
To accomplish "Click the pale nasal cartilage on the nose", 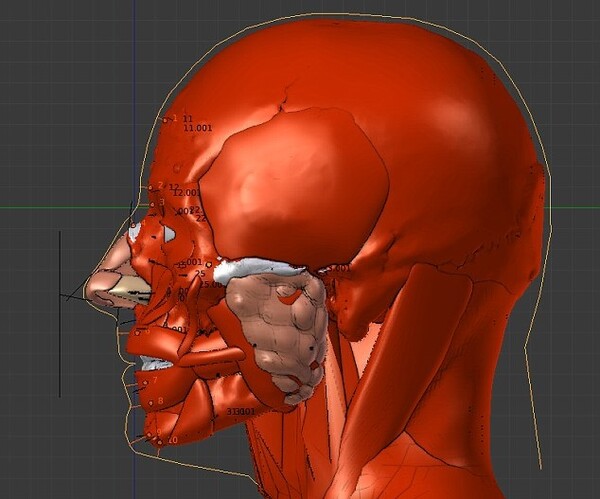I will tap(112, 280).
